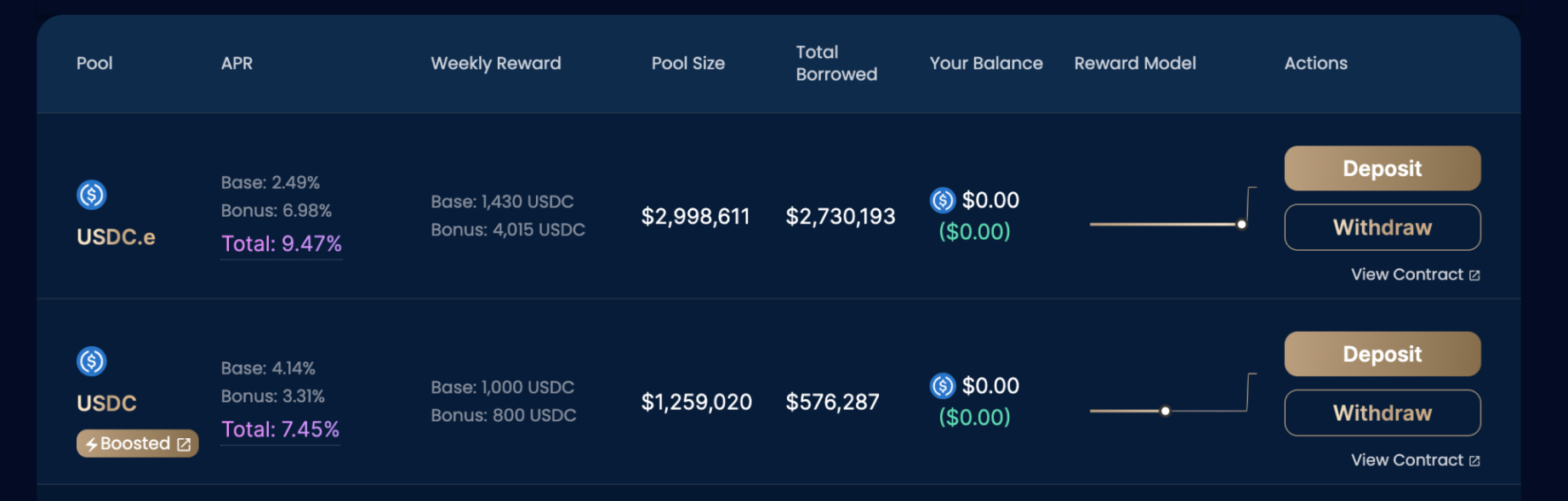This screenshot has width=1568, height=501.
Task: Deposit into the USDC pool
Action: point(1382,354)
